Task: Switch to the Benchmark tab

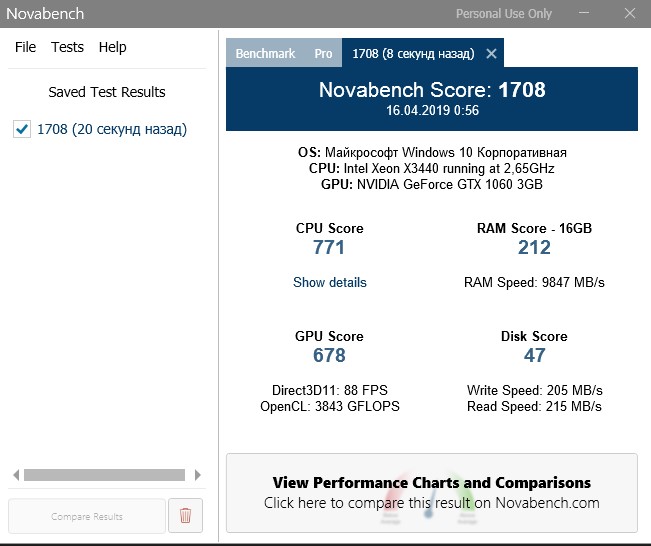Action: [x=265, y=53]
